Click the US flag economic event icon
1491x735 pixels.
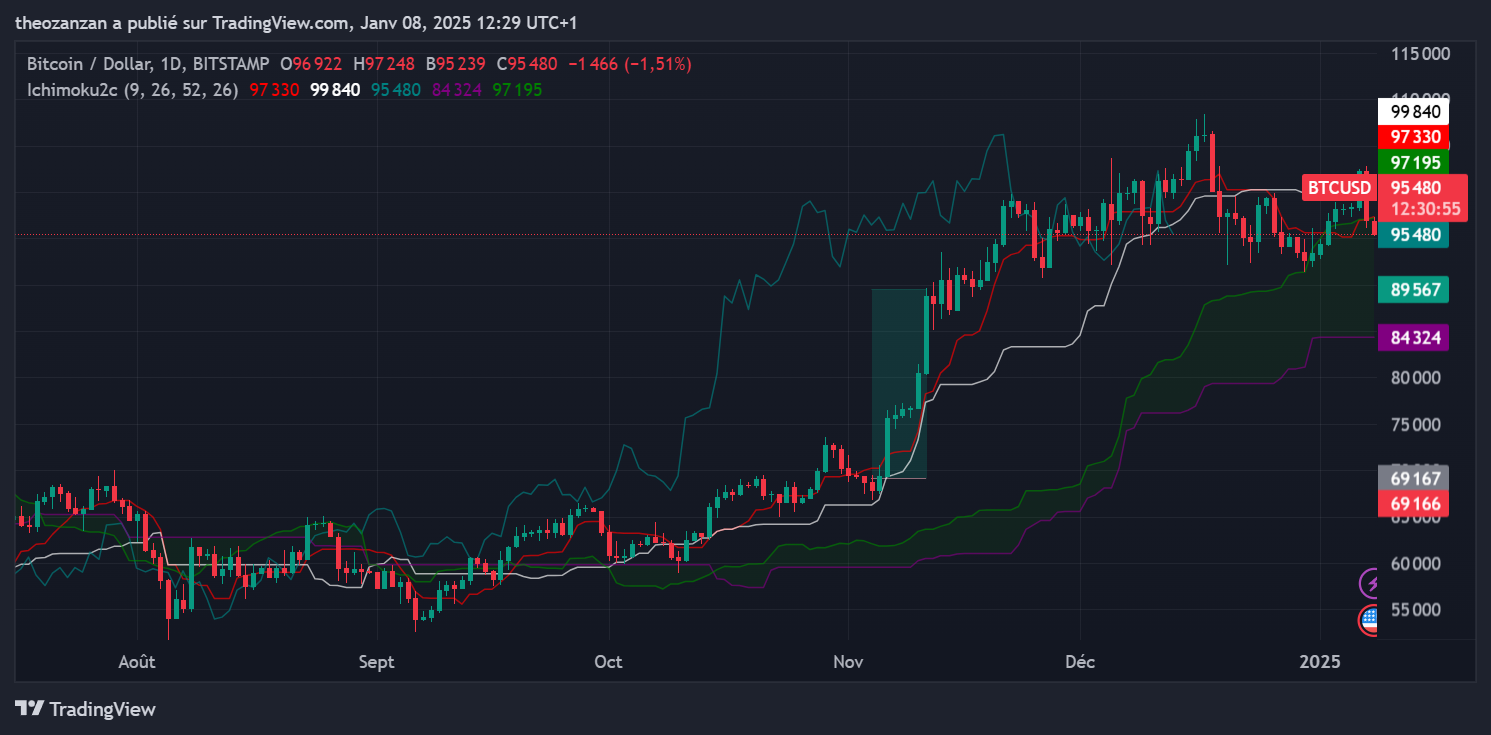point(1371,620)
